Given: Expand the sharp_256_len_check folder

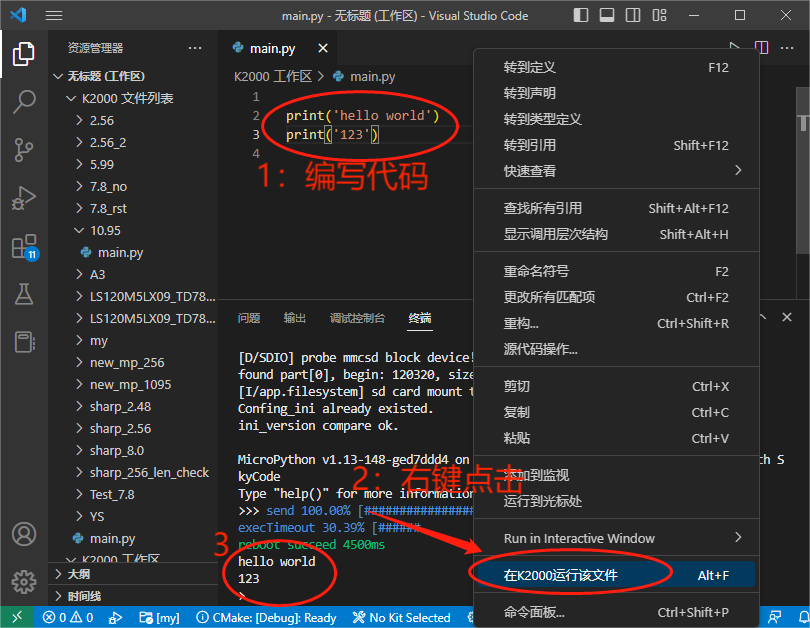Looking at the screenshot, I should pyautogui.click(x=133, y=473).
